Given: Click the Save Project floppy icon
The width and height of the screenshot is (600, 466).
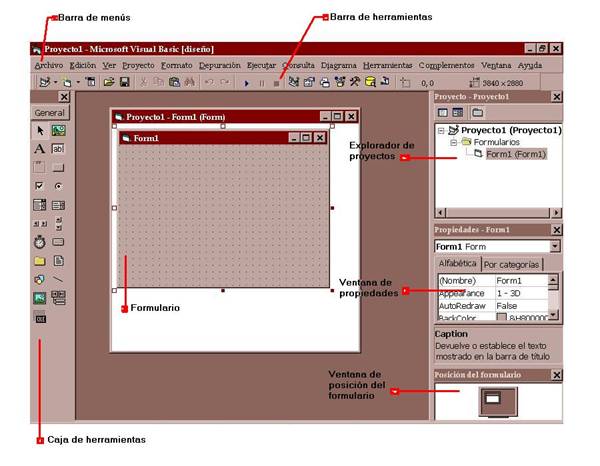Looking at the screenshot, I should pyautogui.click(x=125, y=82).
